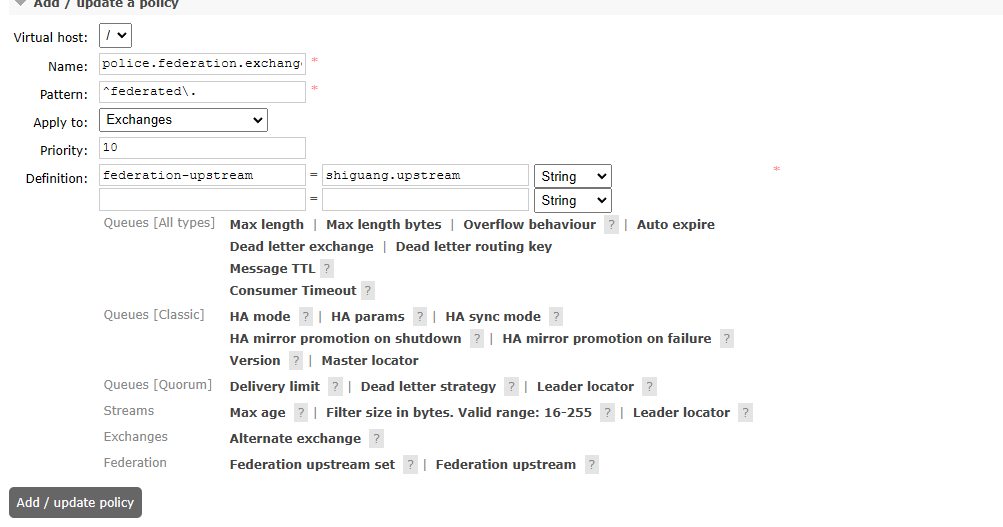Insert the Message TTL policy key
The image size is (1003, 527).
(272, 269)
